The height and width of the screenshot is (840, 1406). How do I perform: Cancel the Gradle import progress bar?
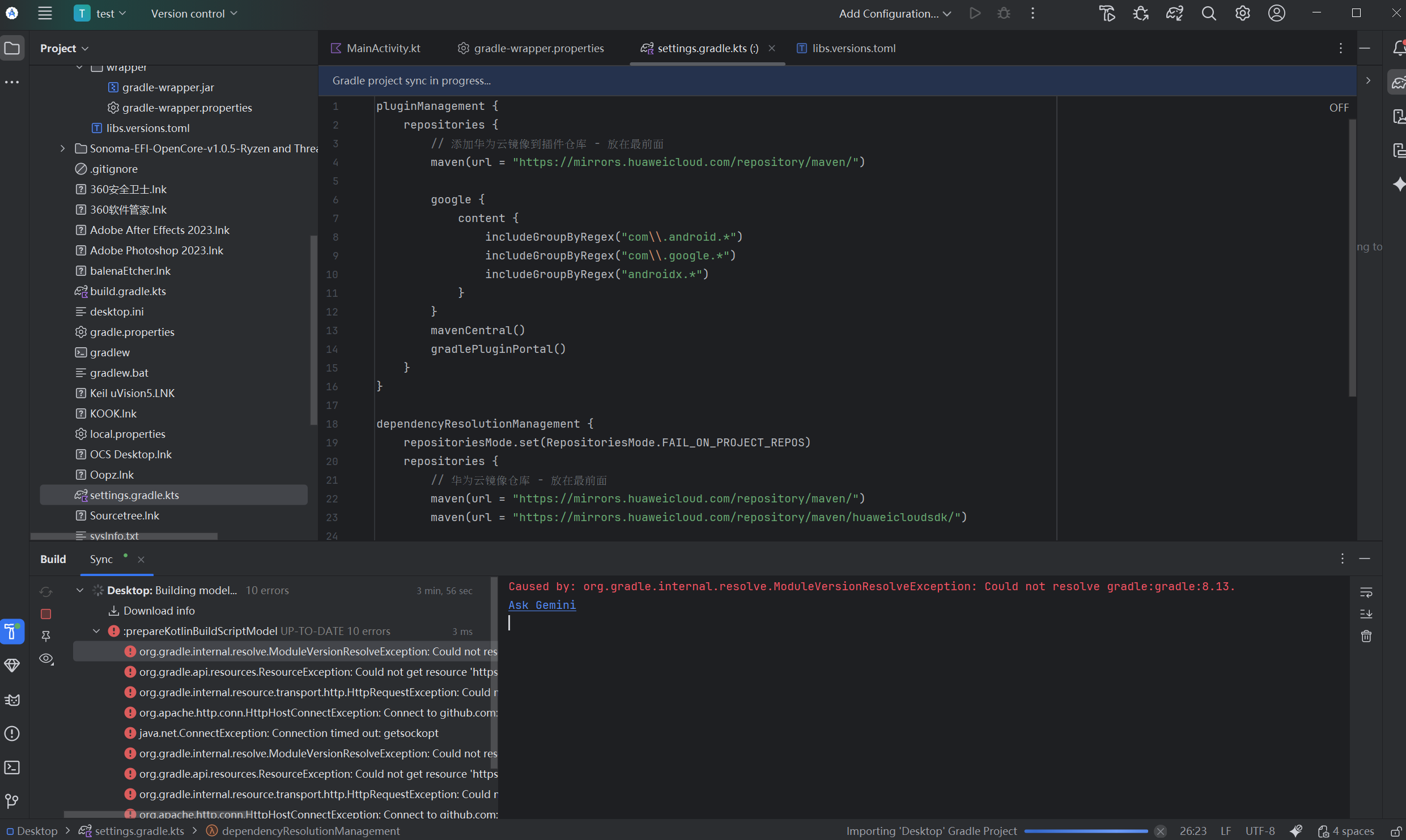pos(1161,831)
